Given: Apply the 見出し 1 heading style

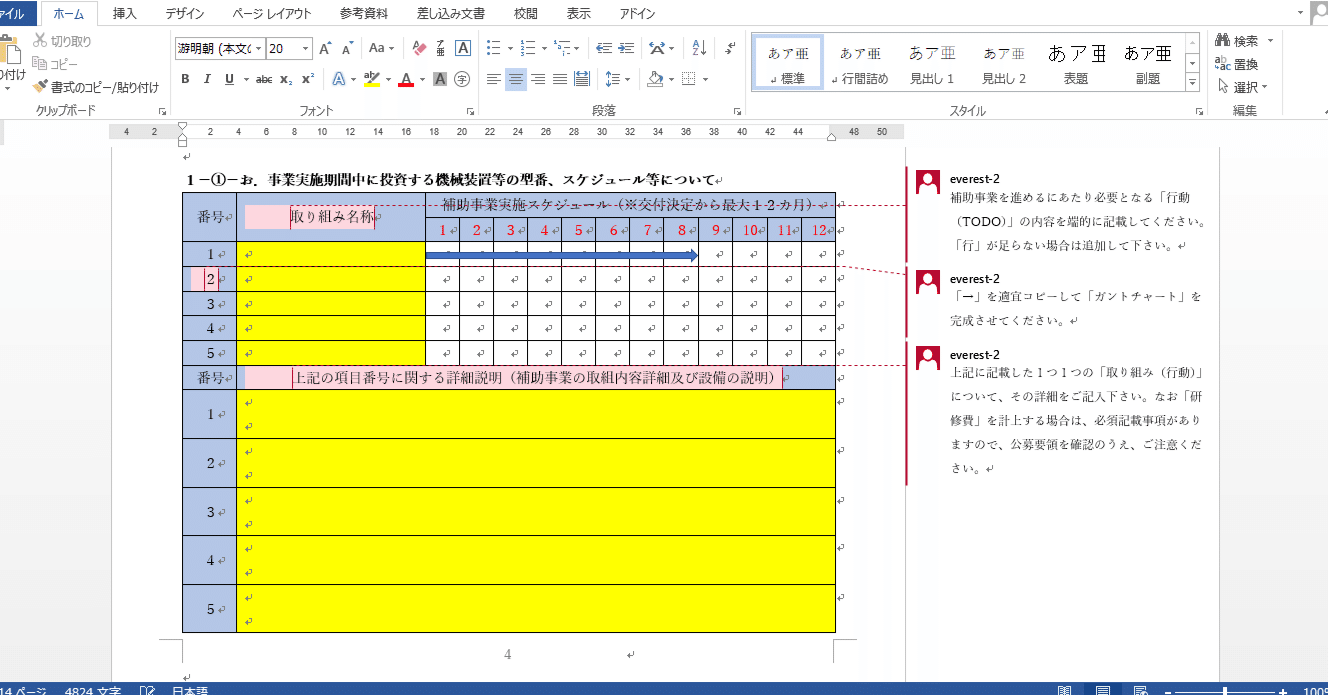Looking at the screenshot, I should pyautogui.click(x=932, y=63).
